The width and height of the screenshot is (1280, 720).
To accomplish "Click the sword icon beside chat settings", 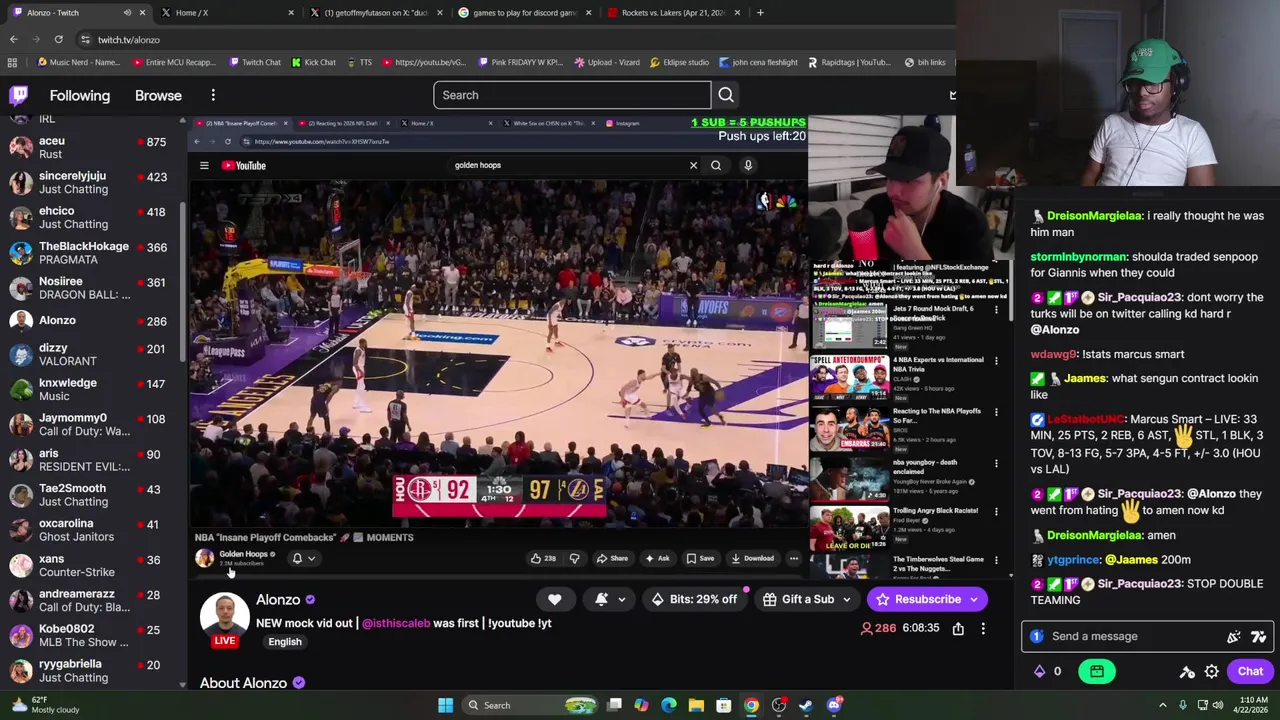I will (1187, 671).
